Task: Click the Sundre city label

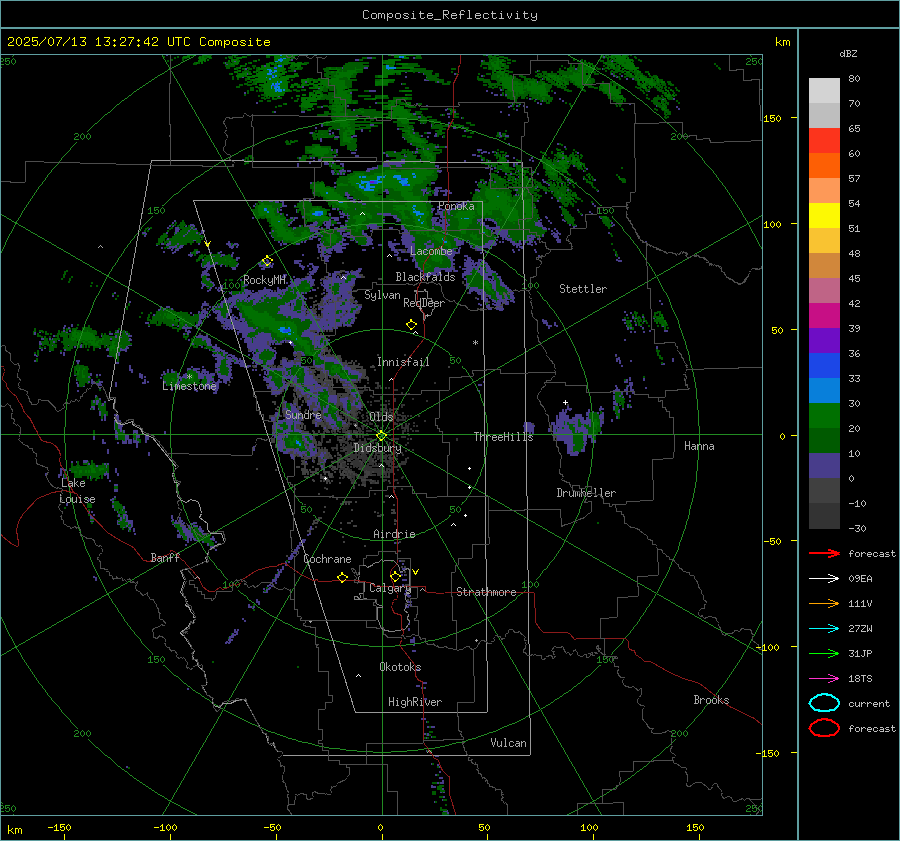Action: [x=303, y=414]
